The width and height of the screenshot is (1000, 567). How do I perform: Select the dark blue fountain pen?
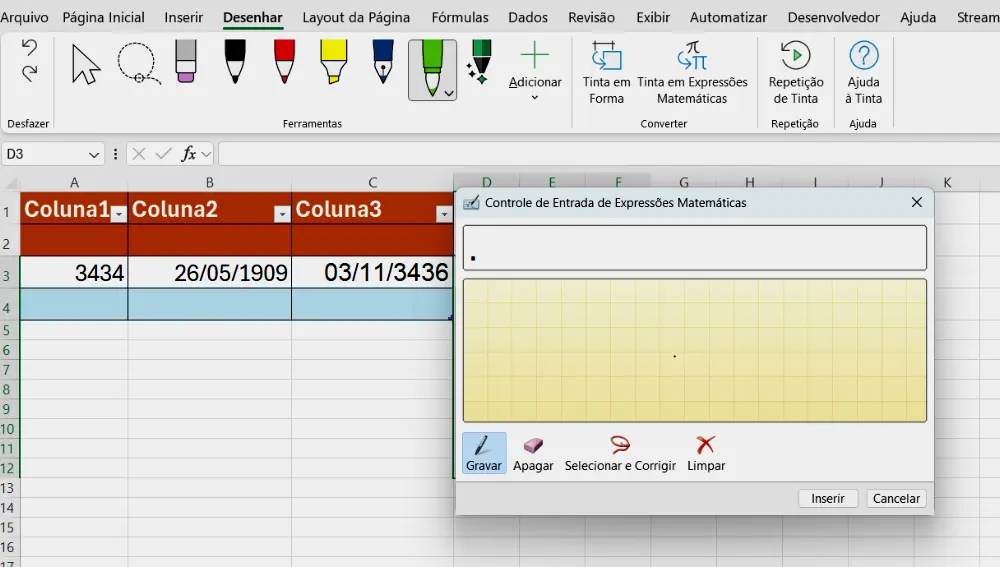click(383, 61)
